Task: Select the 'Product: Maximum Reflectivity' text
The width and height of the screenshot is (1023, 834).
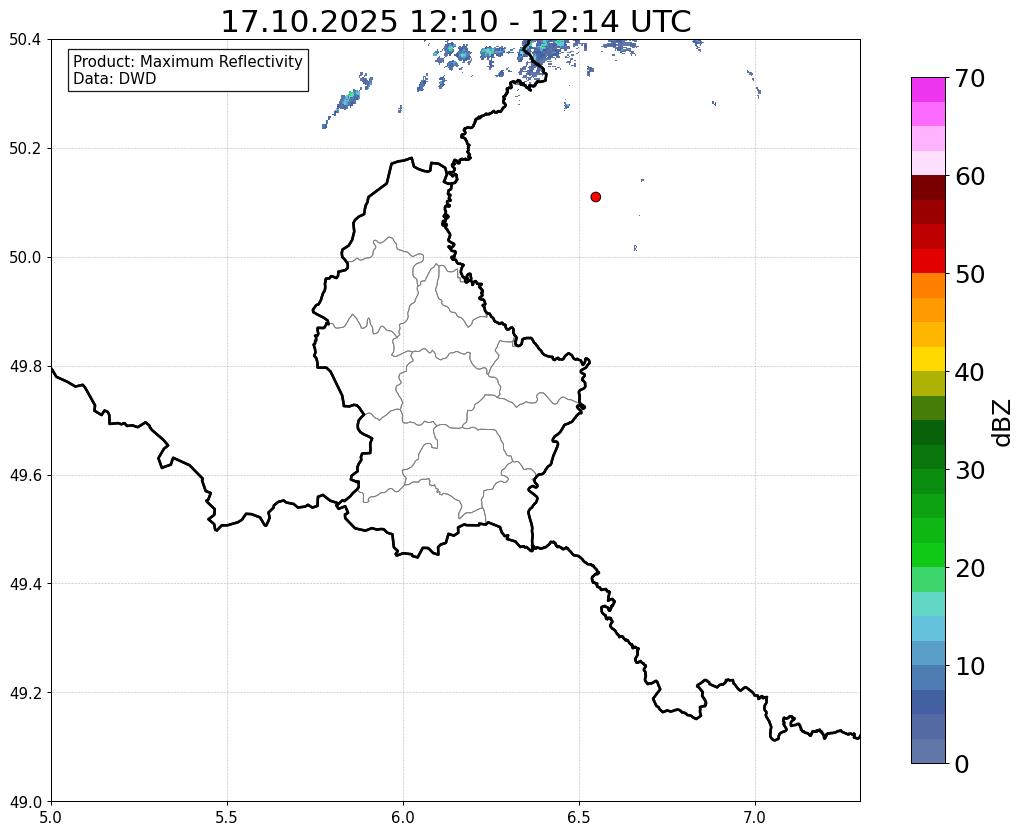Action: (188, 61)
